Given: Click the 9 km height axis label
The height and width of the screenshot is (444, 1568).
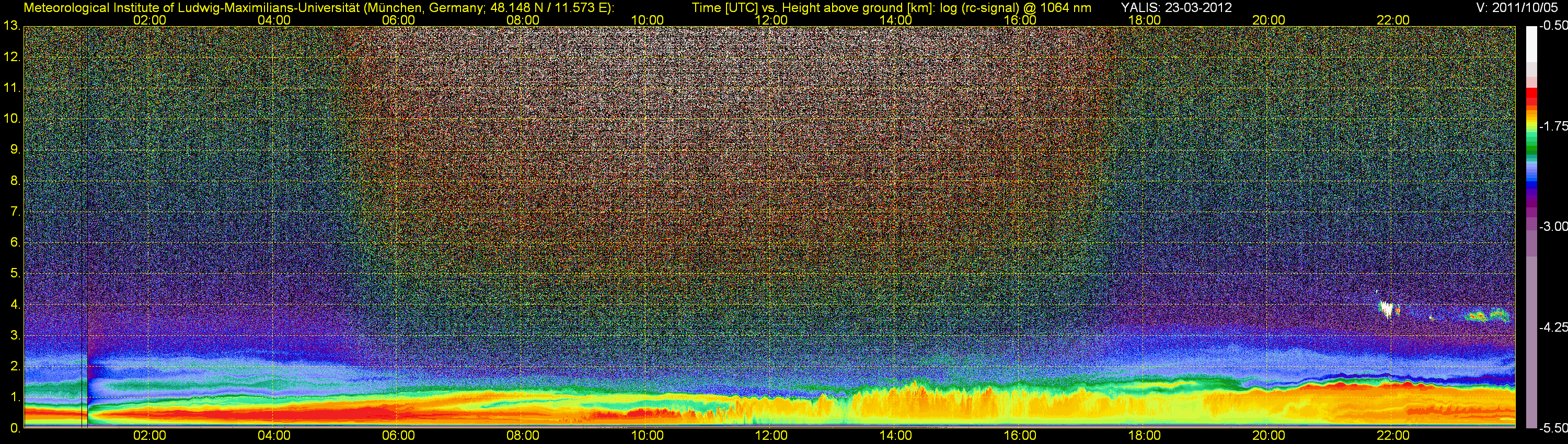Looking at the screenshot, I should click(x=15, y=149).
